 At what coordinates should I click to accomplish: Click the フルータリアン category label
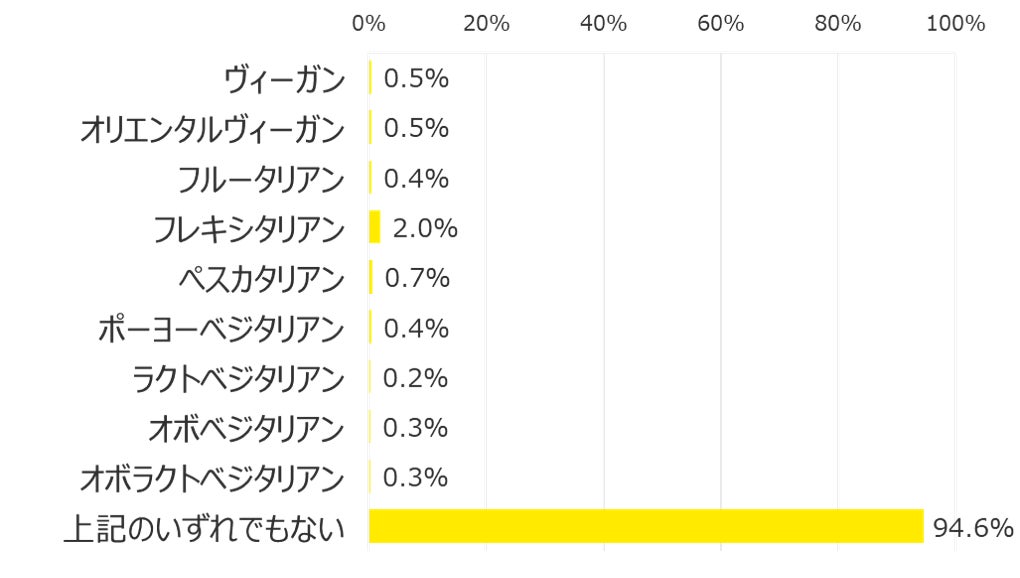261,179
